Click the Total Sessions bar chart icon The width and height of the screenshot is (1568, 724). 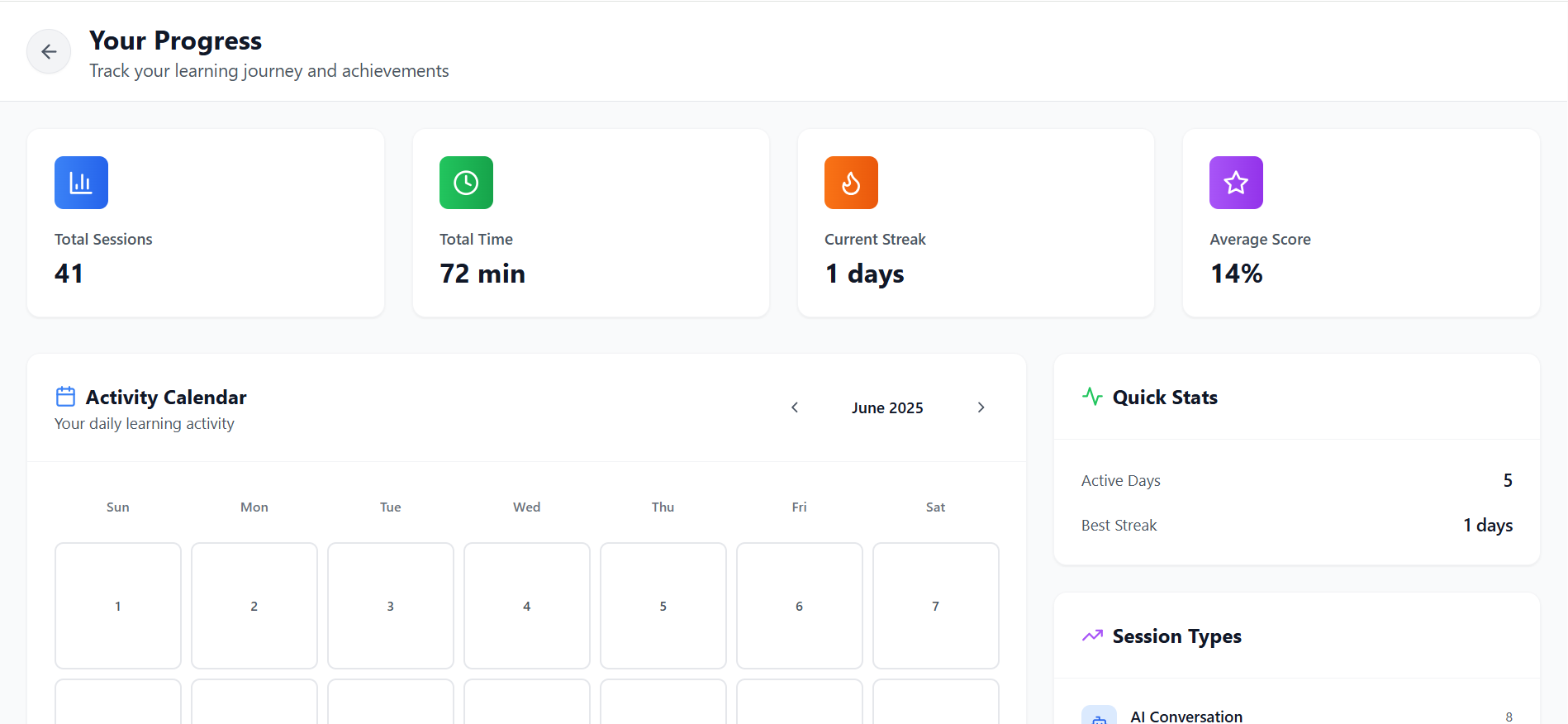point(81,183)
